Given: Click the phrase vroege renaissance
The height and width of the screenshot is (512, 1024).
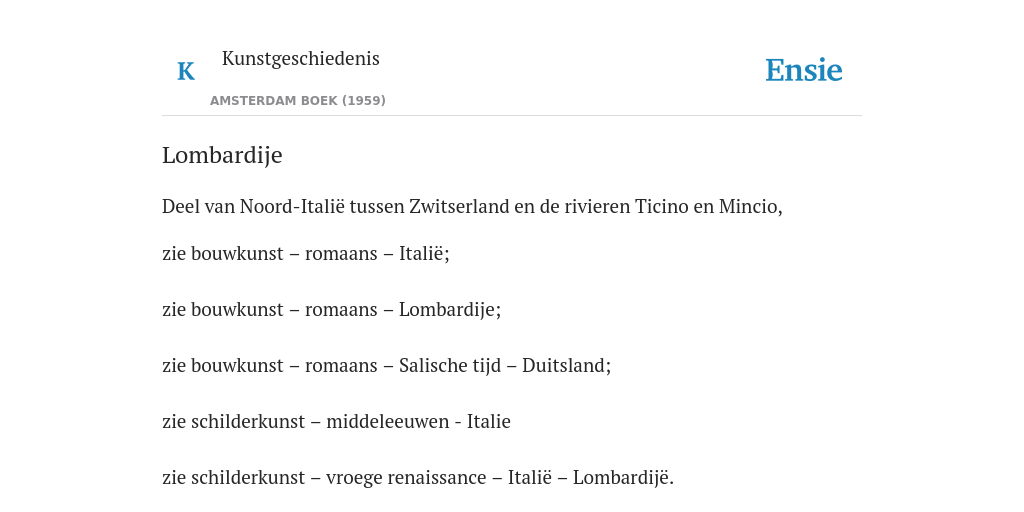Looking at the screenshot, I should (405, 478).
